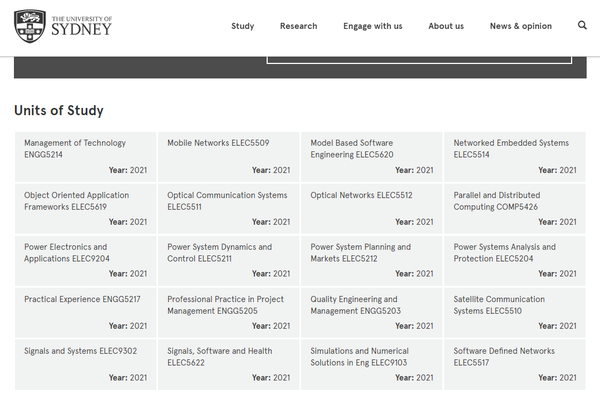Open Software Defined Networks ELEC5517 unit
Image resolution: width=600 pixels, height=410 pixels.
[x=515, y=365]
